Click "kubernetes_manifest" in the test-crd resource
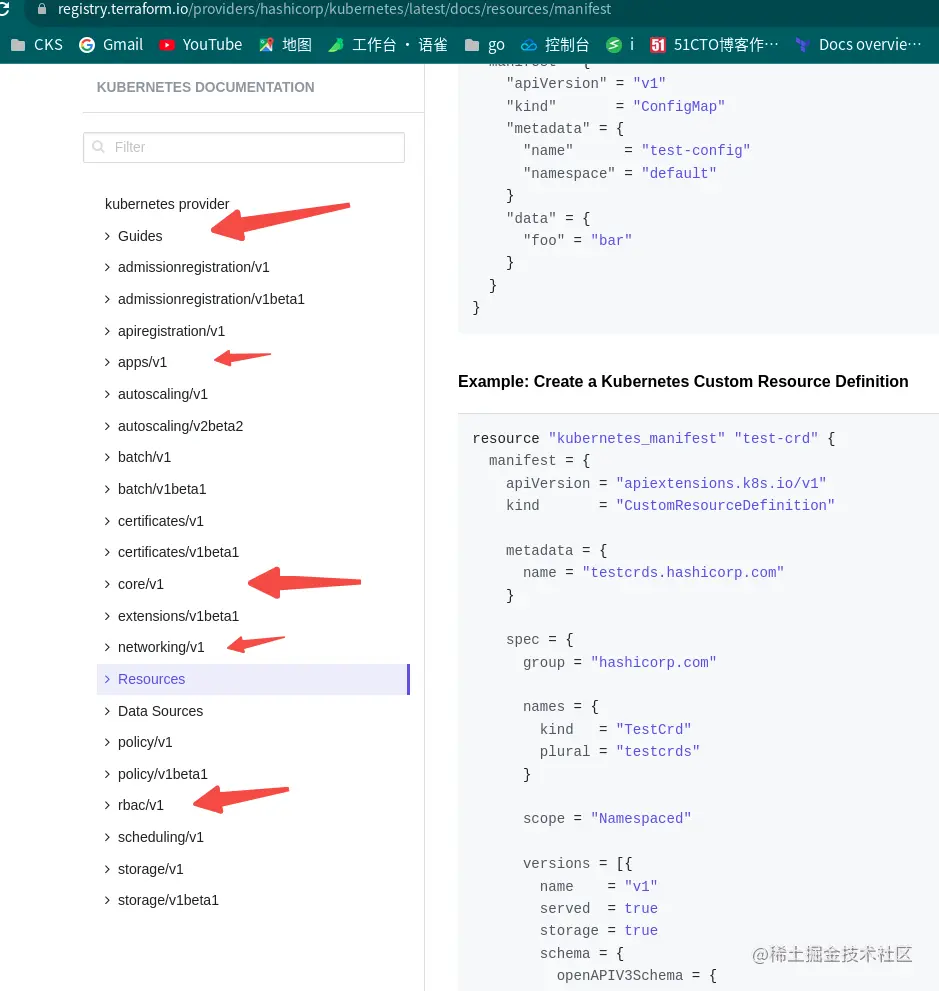The height and width of the screenshot is (991, 939). (x=637, y=438)
